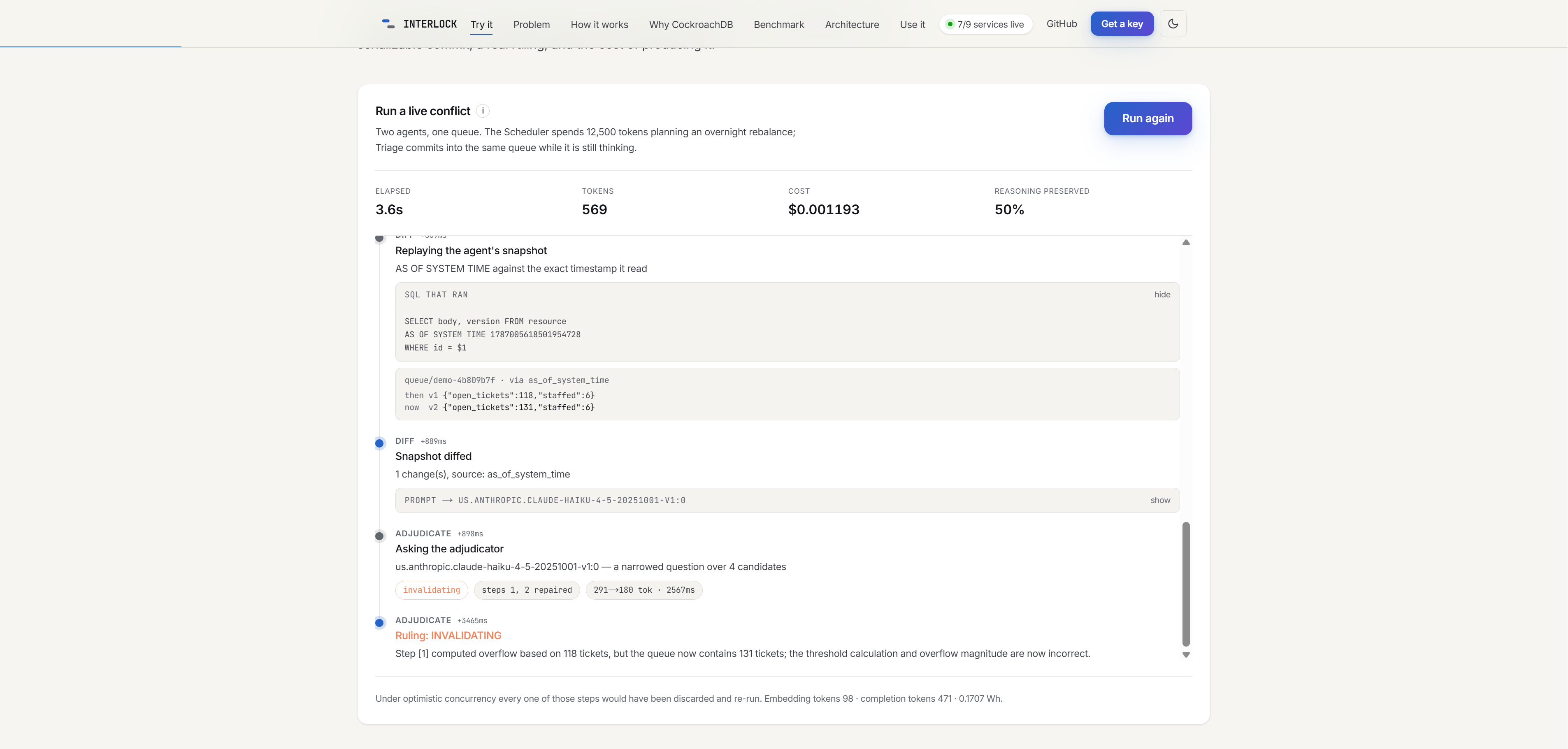Open the How it works section
Screen dimensions: 1568x749
coord(599,24)
